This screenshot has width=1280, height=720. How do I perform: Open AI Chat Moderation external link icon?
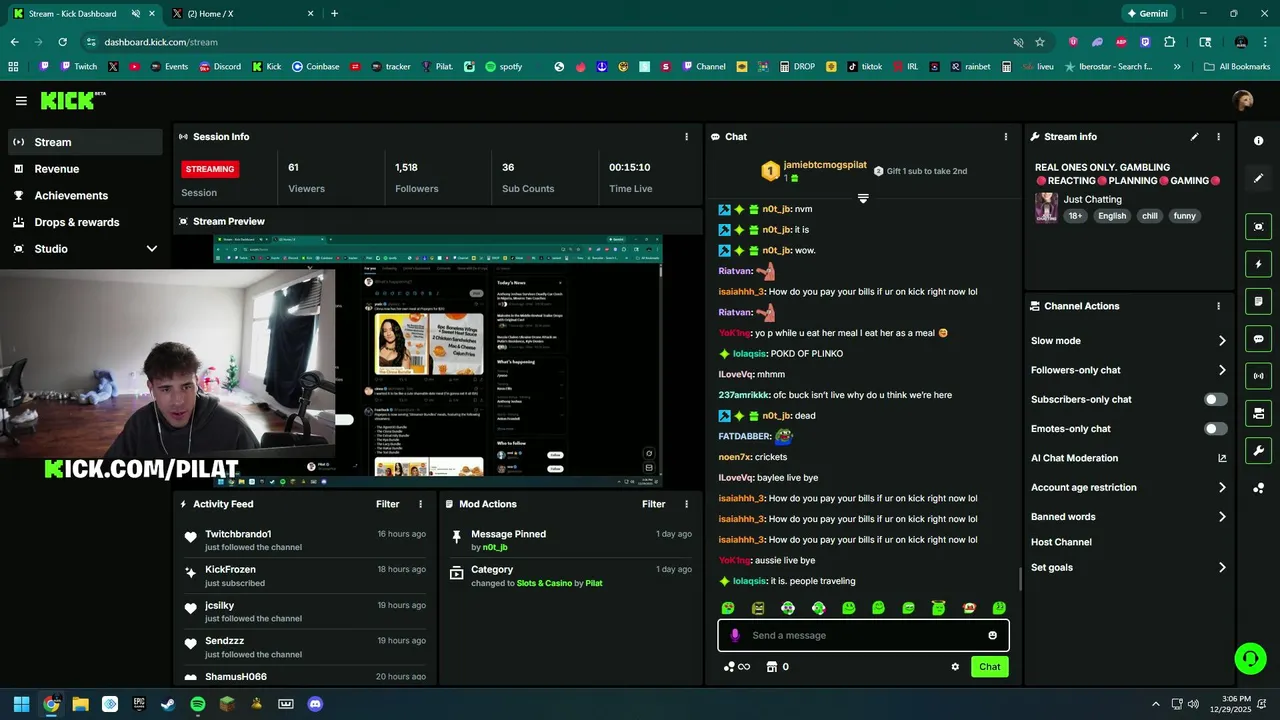coord(1222,458)
